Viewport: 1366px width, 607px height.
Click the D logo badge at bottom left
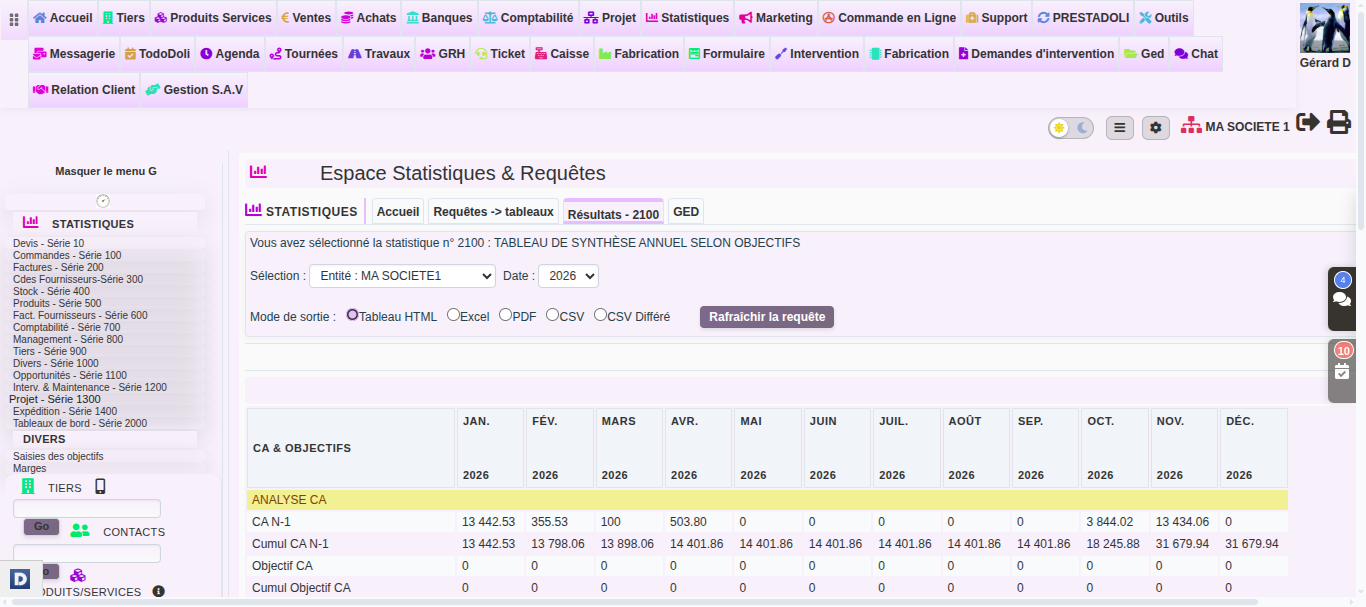20,578
